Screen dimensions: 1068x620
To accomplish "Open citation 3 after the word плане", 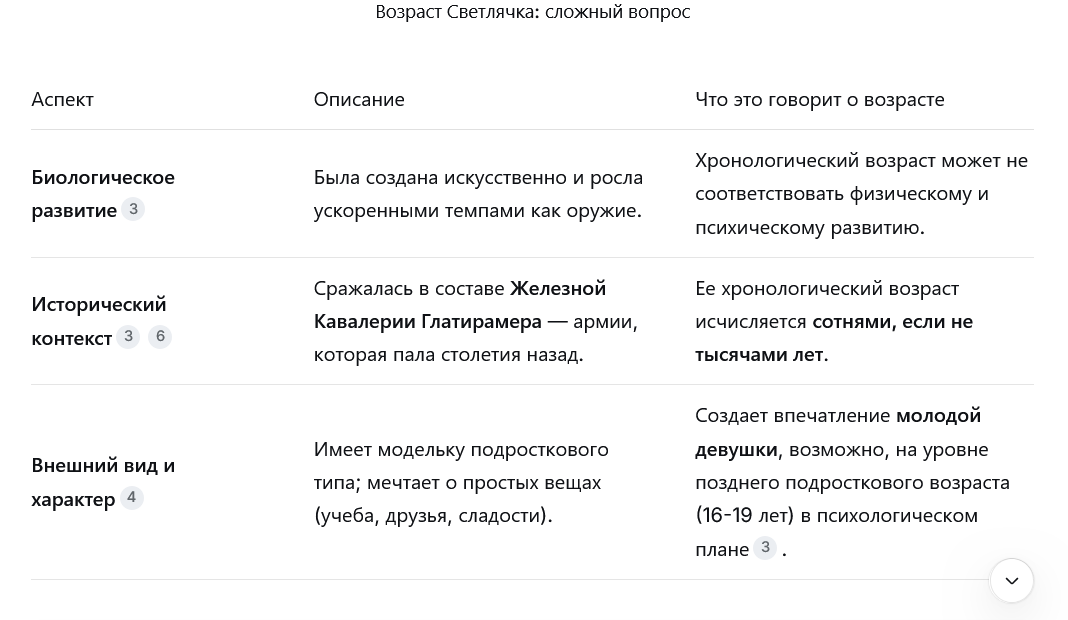I will pyautogui.click(x=765, y=547).
